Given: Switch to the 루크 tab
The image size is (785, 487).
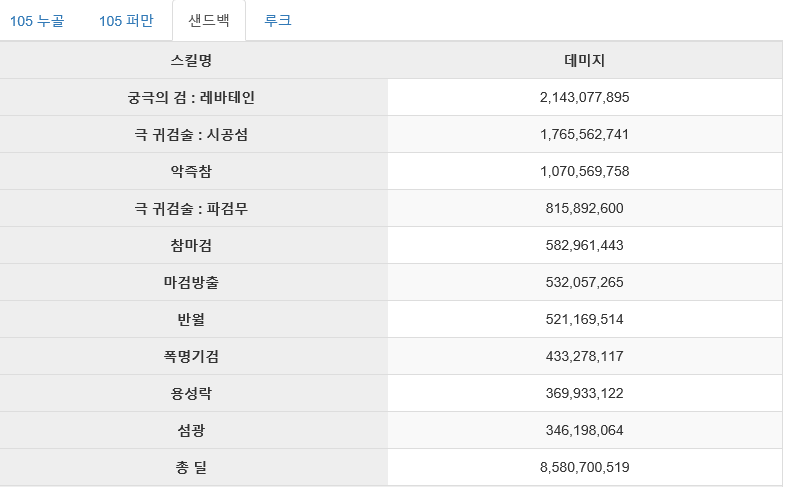Looking at the screenshot, I should [277, 21].
